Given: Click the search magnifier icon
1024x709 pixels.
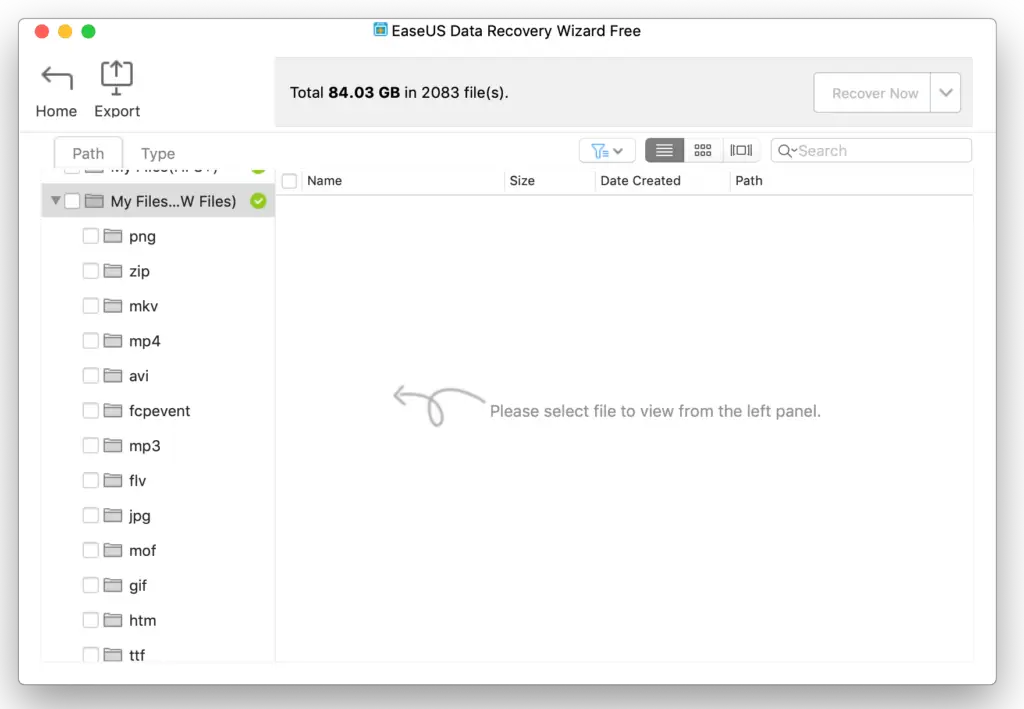Looking at the screenshot, I should pyautogui.click(x=786, y=151).
